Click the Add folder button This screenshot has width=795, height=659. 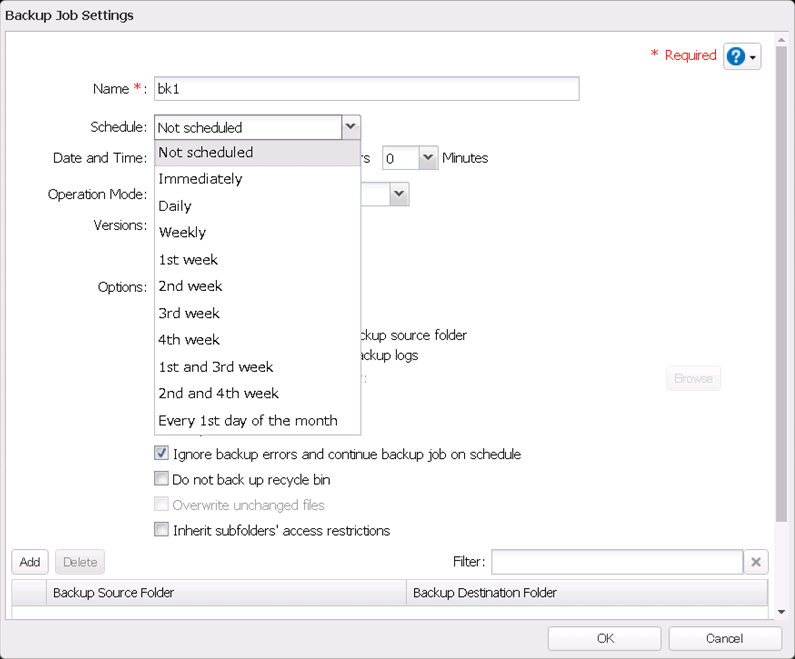pos(30,562)
